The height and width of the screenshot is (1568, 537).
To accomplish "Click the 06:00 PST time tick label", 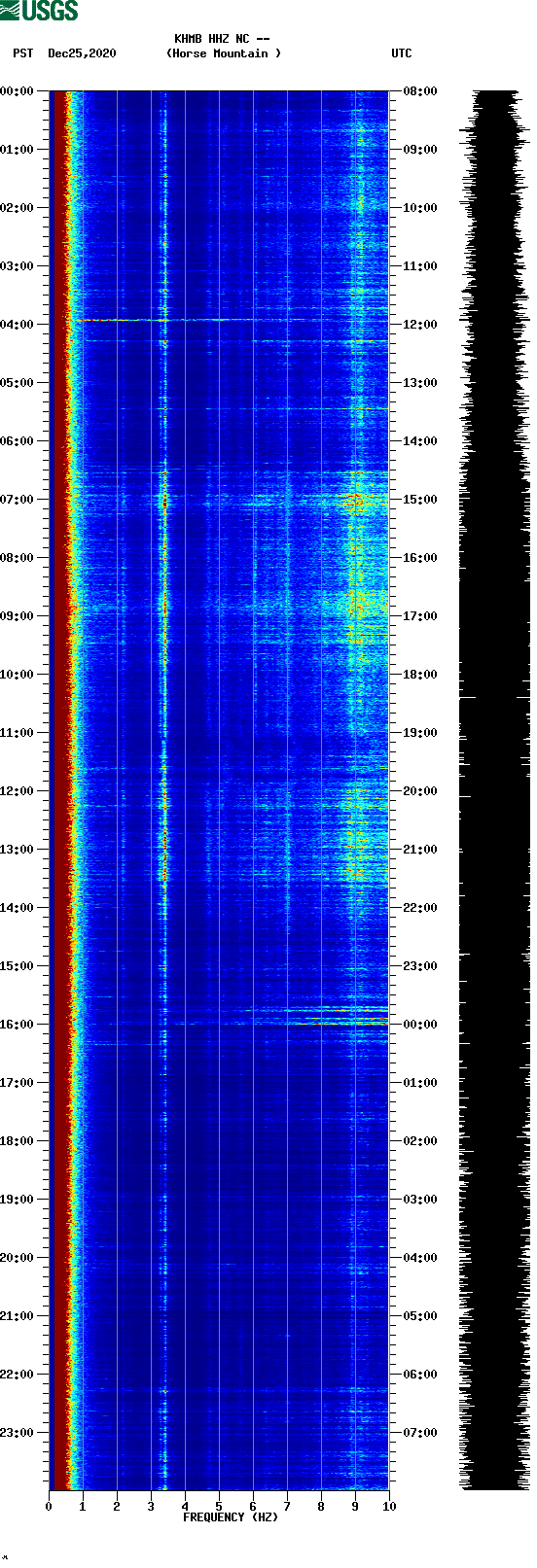I will pos(18,441).
